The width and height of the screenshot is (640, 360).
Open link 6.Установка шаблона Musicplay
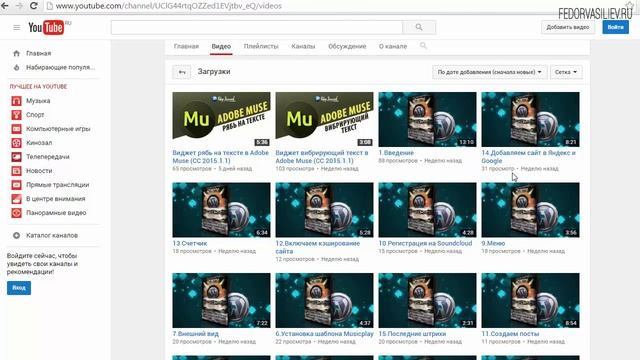click(x=324, y=334)
